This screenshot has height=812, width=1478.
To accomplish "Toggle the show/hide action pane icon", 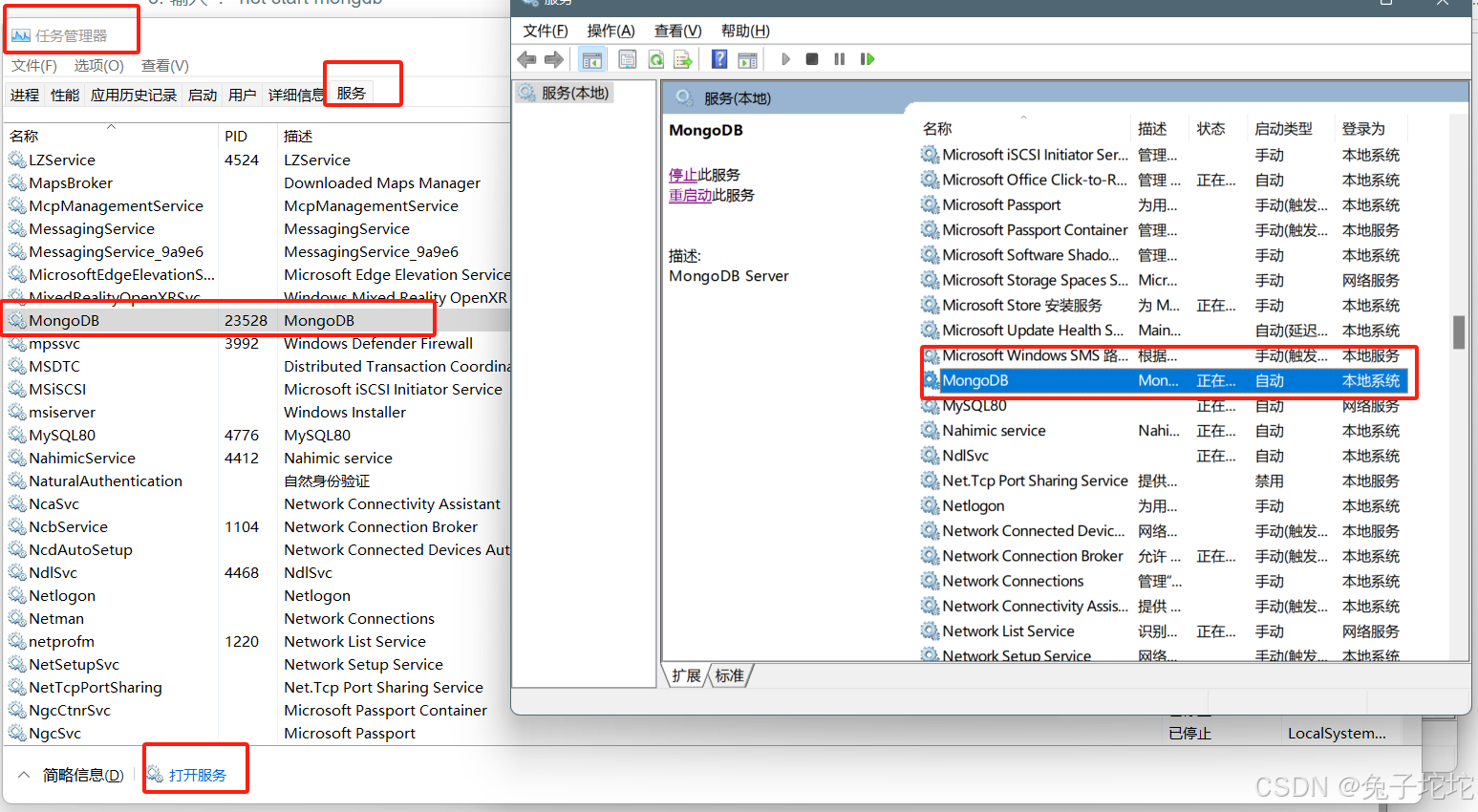I will (x=748, y=59).
